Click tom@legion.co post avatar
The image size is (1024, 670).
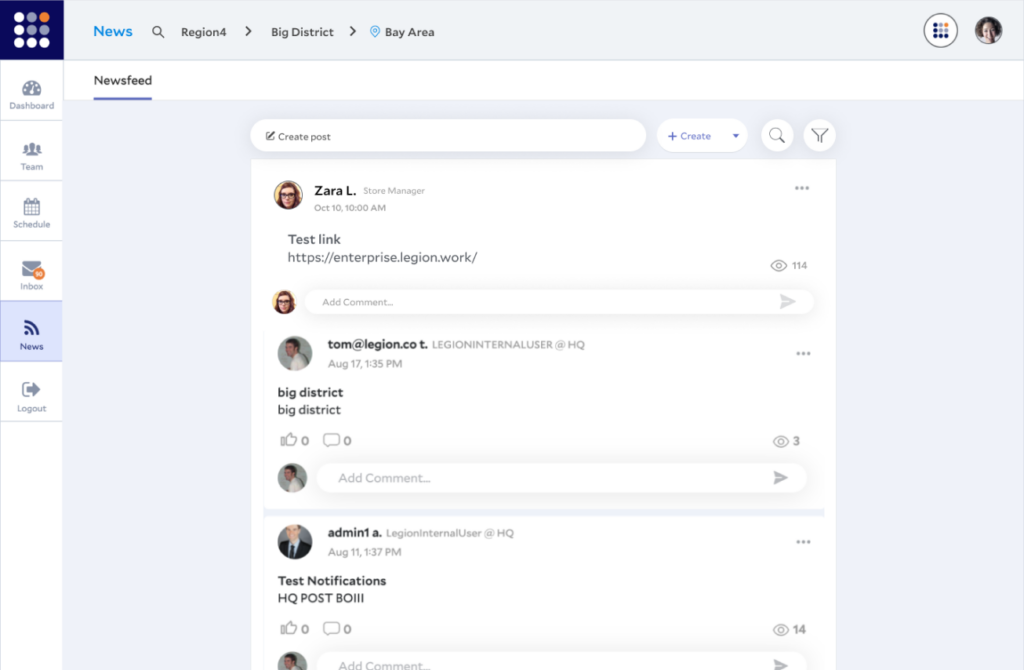(x=295, y=353)
